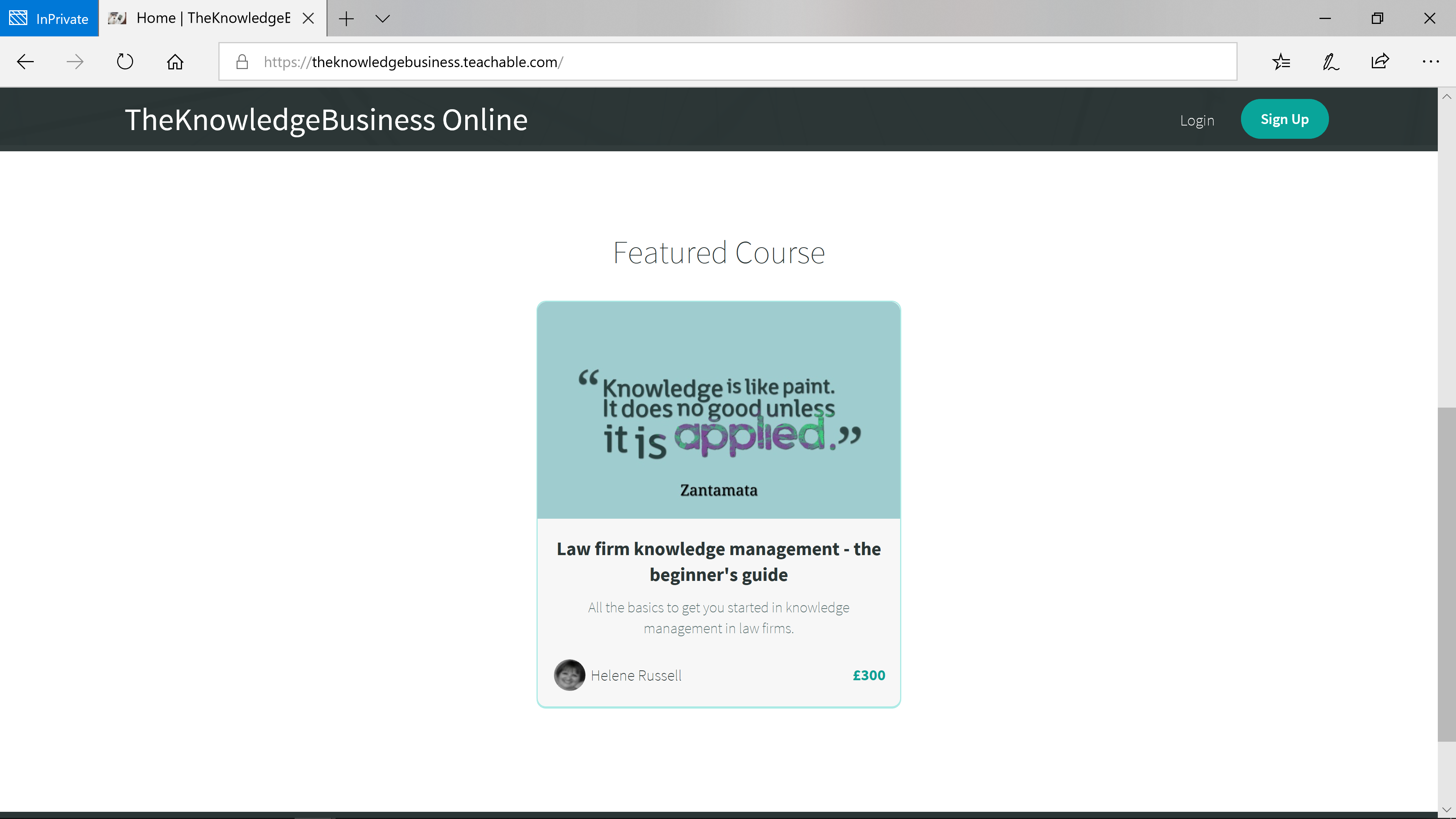Click the Forward navigation arrow
Viewport: 1456px width, 819px height.
[75, 61]
